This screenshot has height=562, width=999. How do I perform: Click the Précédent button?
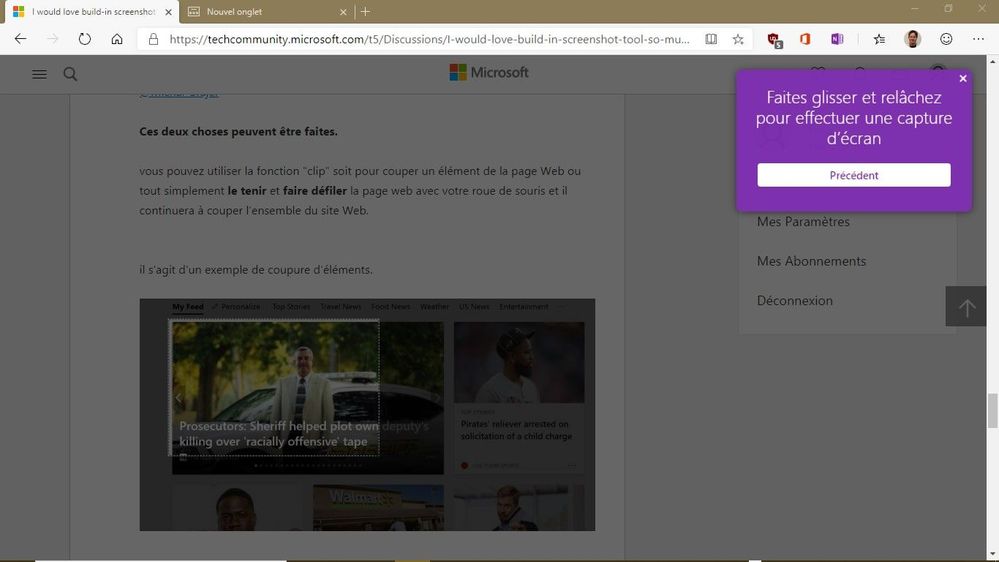click(x=854, y=175)
